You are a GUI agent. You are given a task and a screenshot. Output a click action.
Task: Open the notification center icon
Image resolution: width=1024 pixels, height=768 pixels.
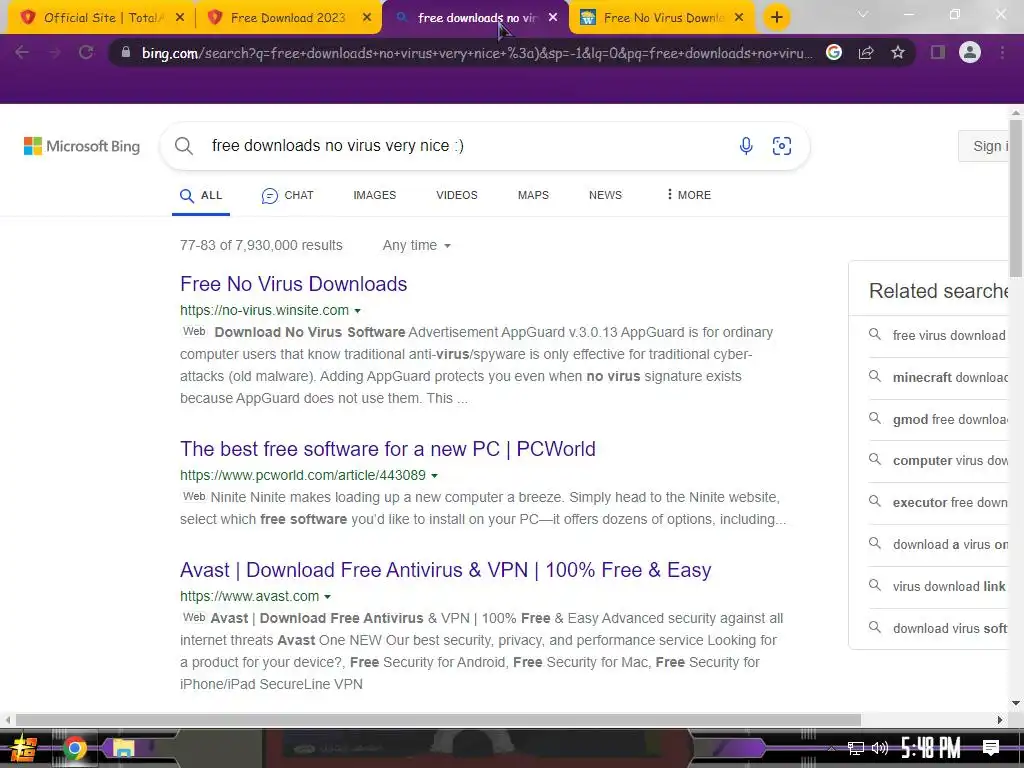click(x=991, y=748)
